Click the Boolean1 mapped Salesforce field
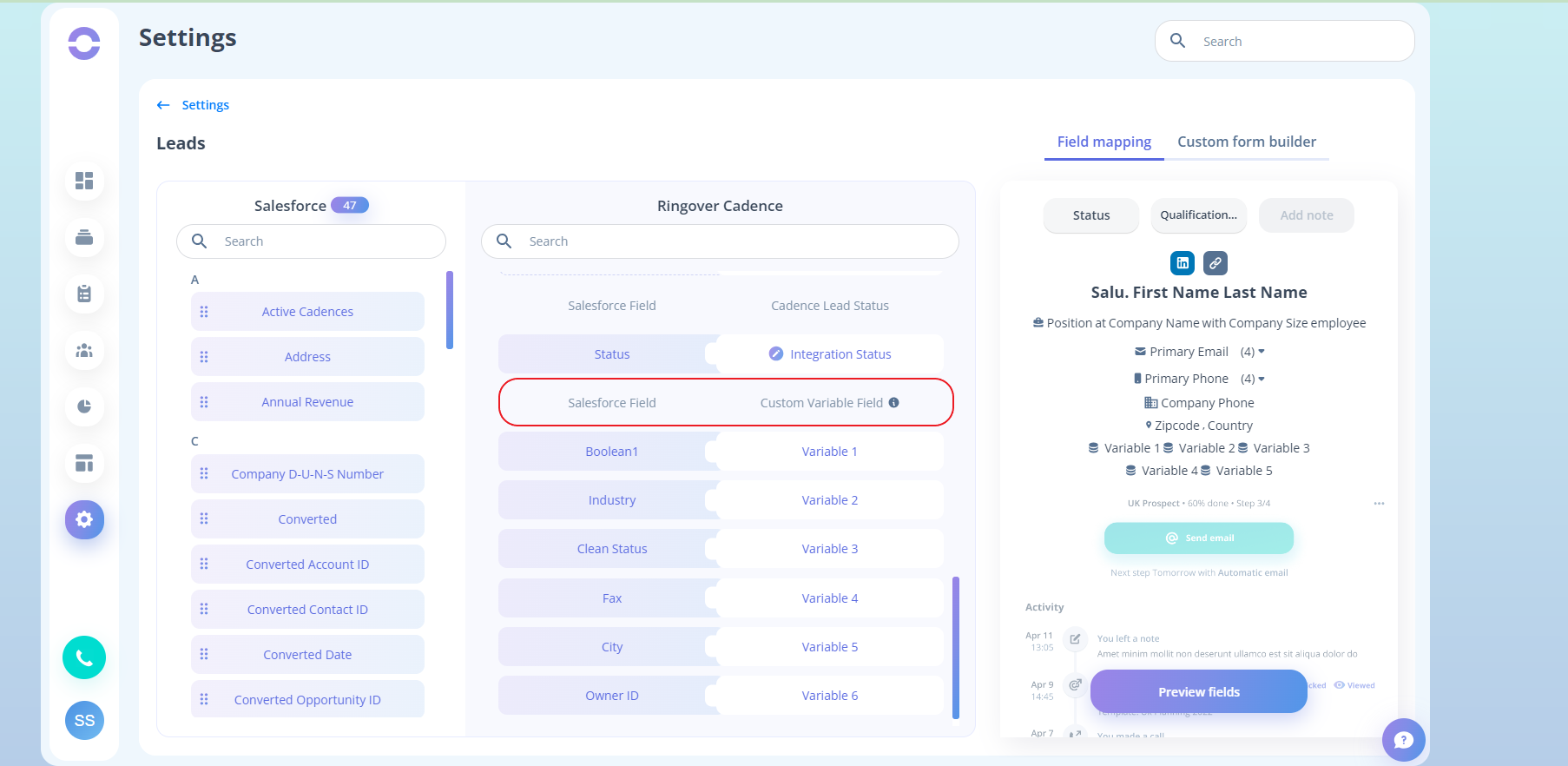This screenshot has width=1568, height=766. 610,452
